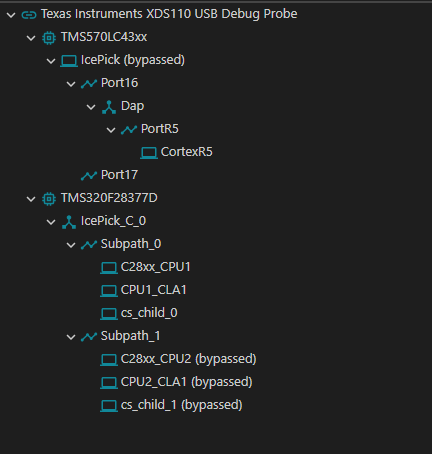Select the Subpath_0 label
Image resolution: width=432 pixels, height=454 pixels.
click(131, 244)
